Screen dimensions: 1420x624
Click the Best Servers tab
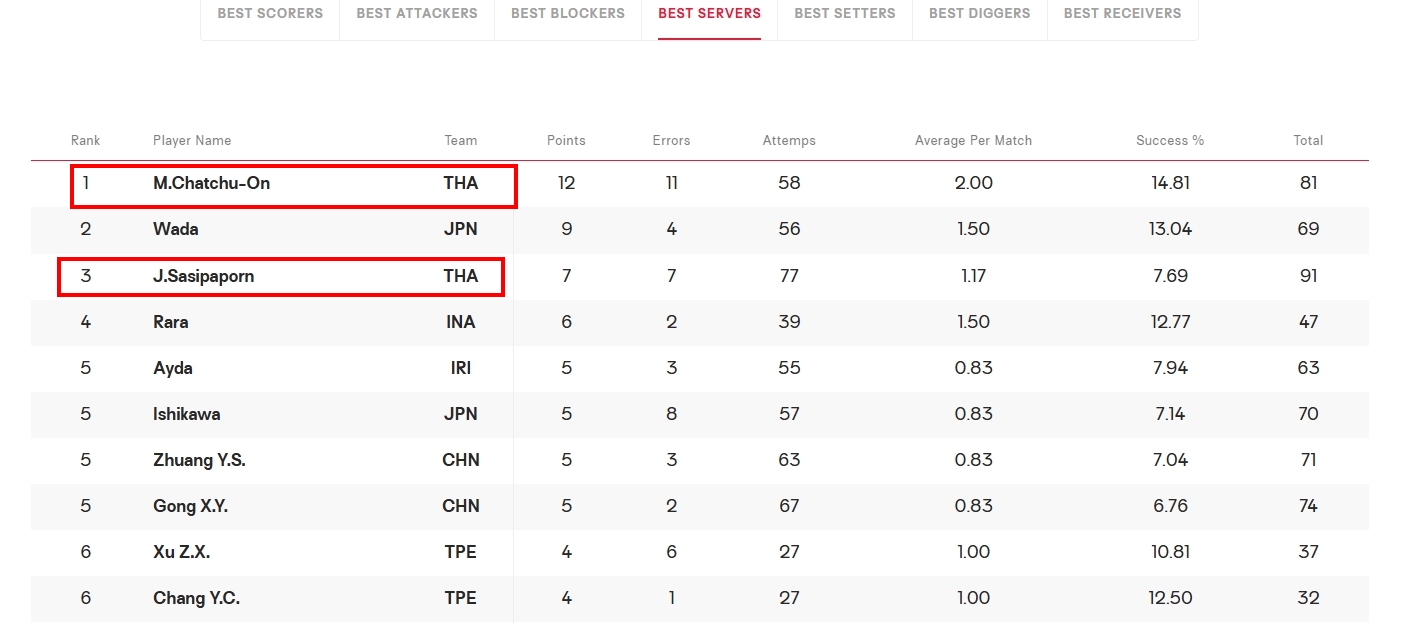709,13
